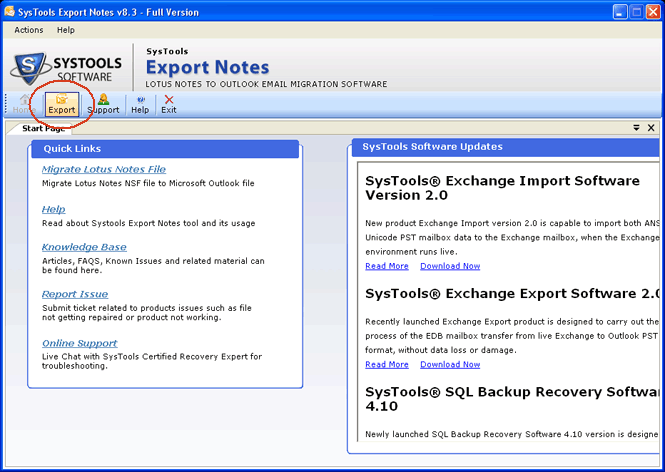Open the Knowledge Base link
665x472 pixels.
click(84, 247)
